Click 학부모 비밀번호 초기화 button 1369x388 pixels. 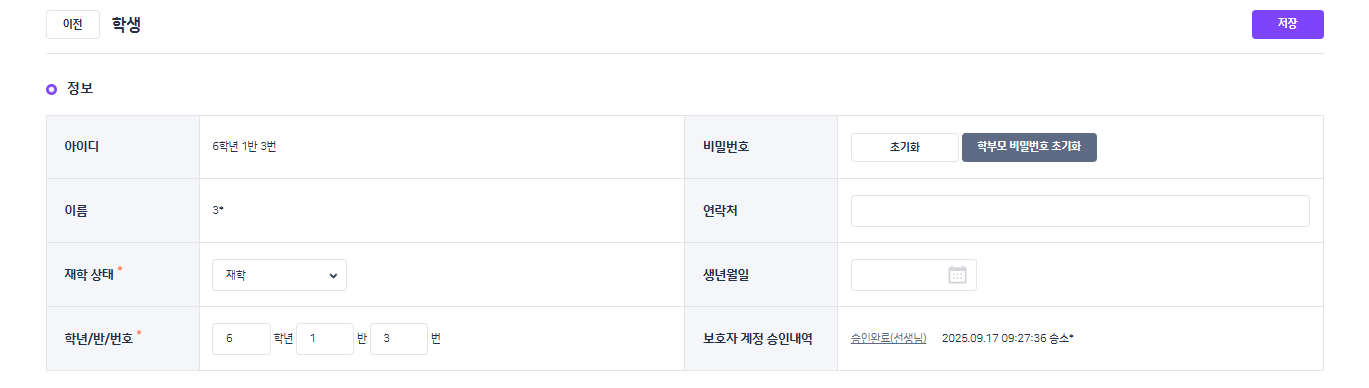pyautogui.click(x=1029, y=147)
